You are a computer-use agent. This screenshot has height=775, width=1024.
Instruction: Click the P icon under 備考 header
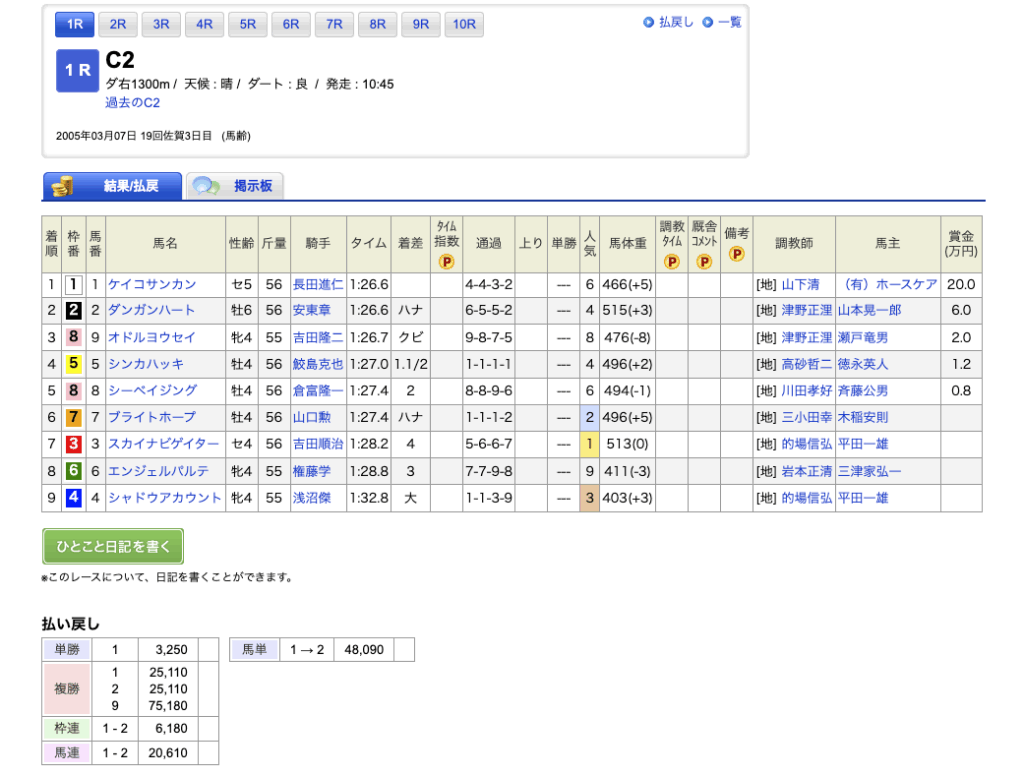point(737,254)
